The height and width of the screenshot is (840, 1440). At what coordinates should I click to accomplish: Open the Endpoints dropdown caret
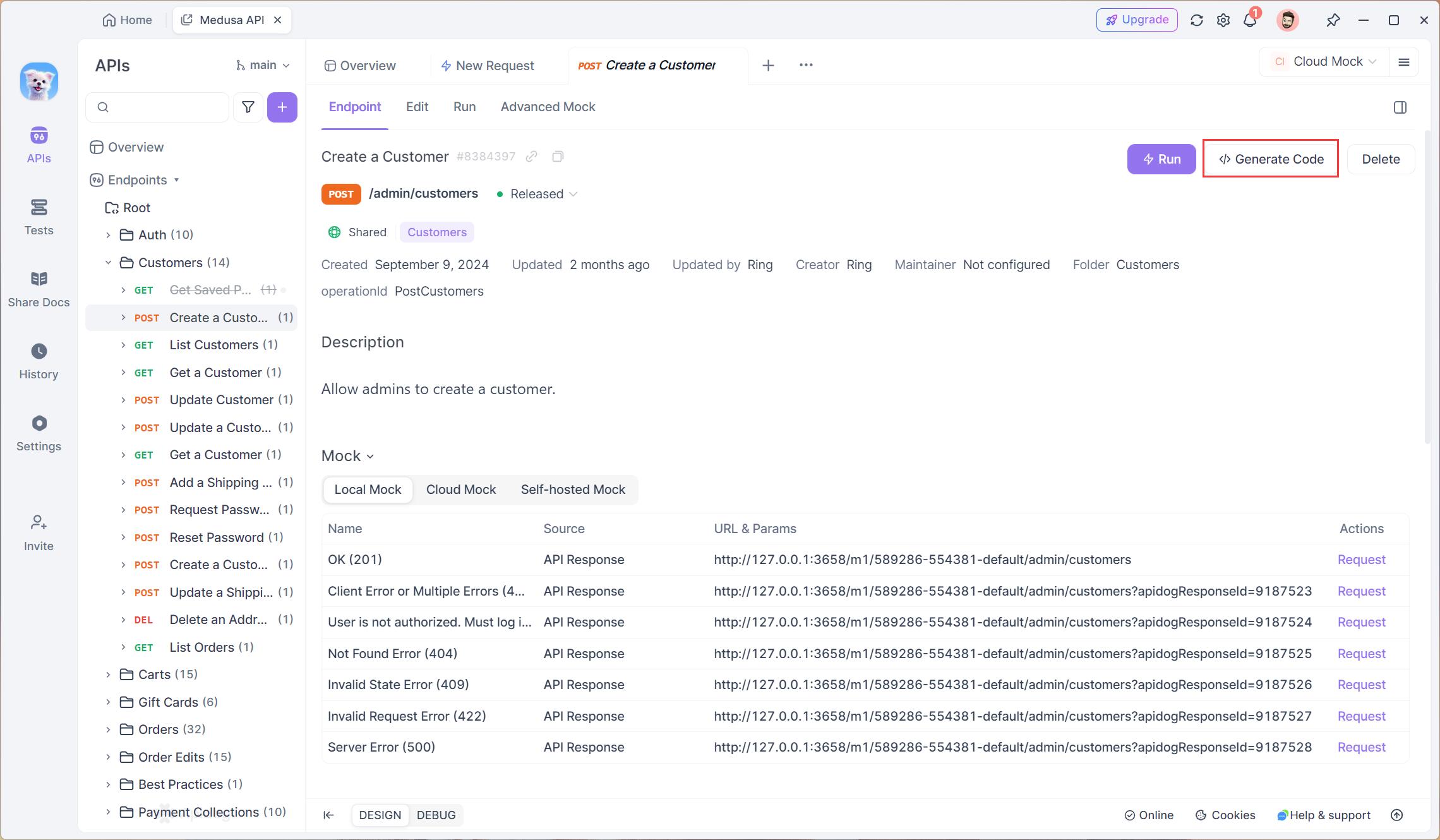[x=177, y=180]
